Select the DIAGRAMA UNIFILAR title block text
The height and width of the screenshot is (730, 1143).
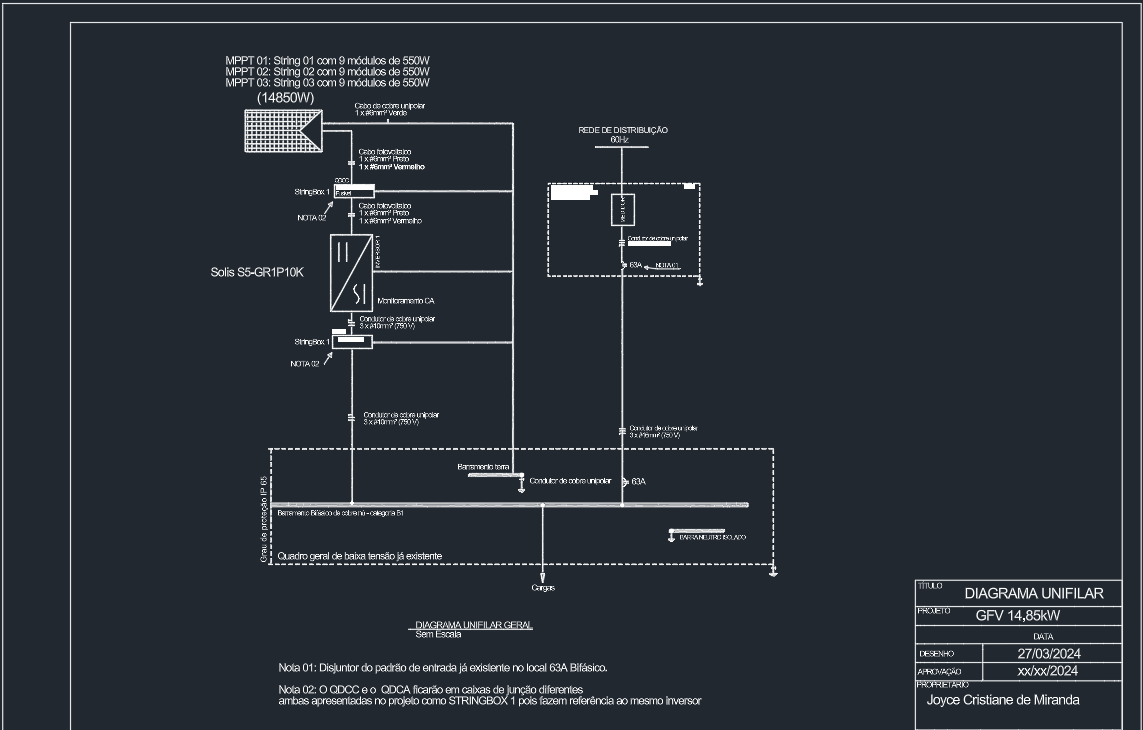tap(1034, 593)
